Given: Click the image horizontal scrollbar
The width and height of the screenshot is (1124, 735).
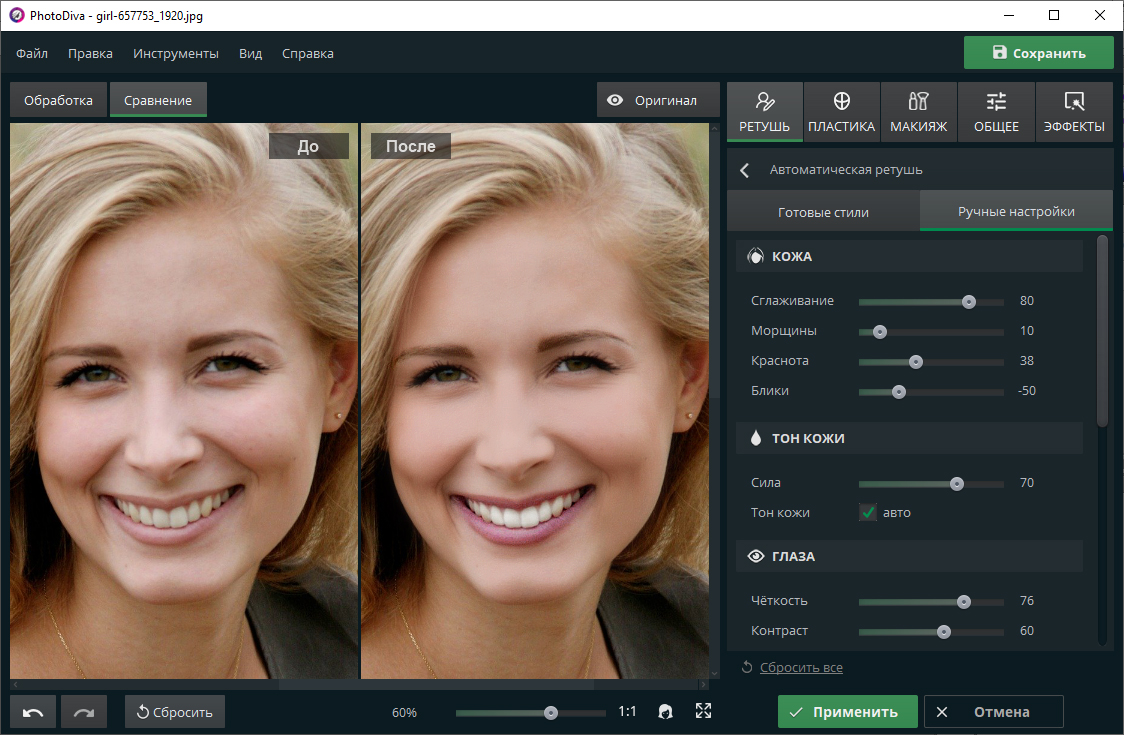Looking at the screenshot, I should (436, 685).
